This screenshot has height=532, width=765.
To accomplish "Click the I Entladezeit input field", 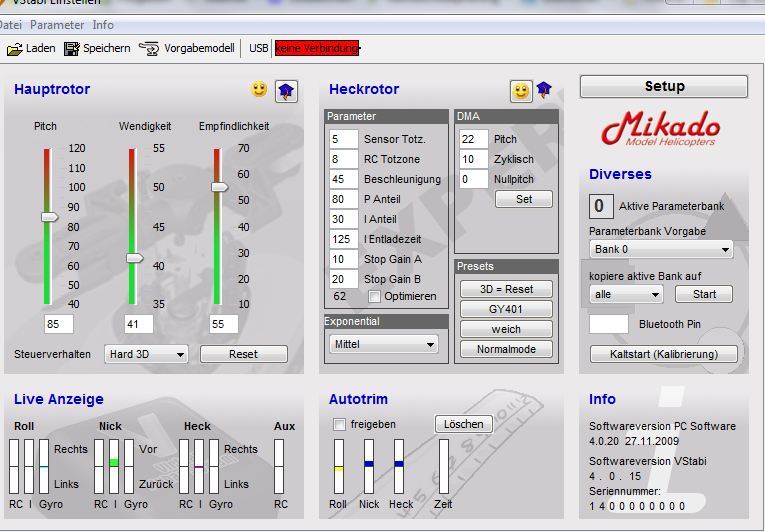I will pyautogui.click(x=343, y=239).
